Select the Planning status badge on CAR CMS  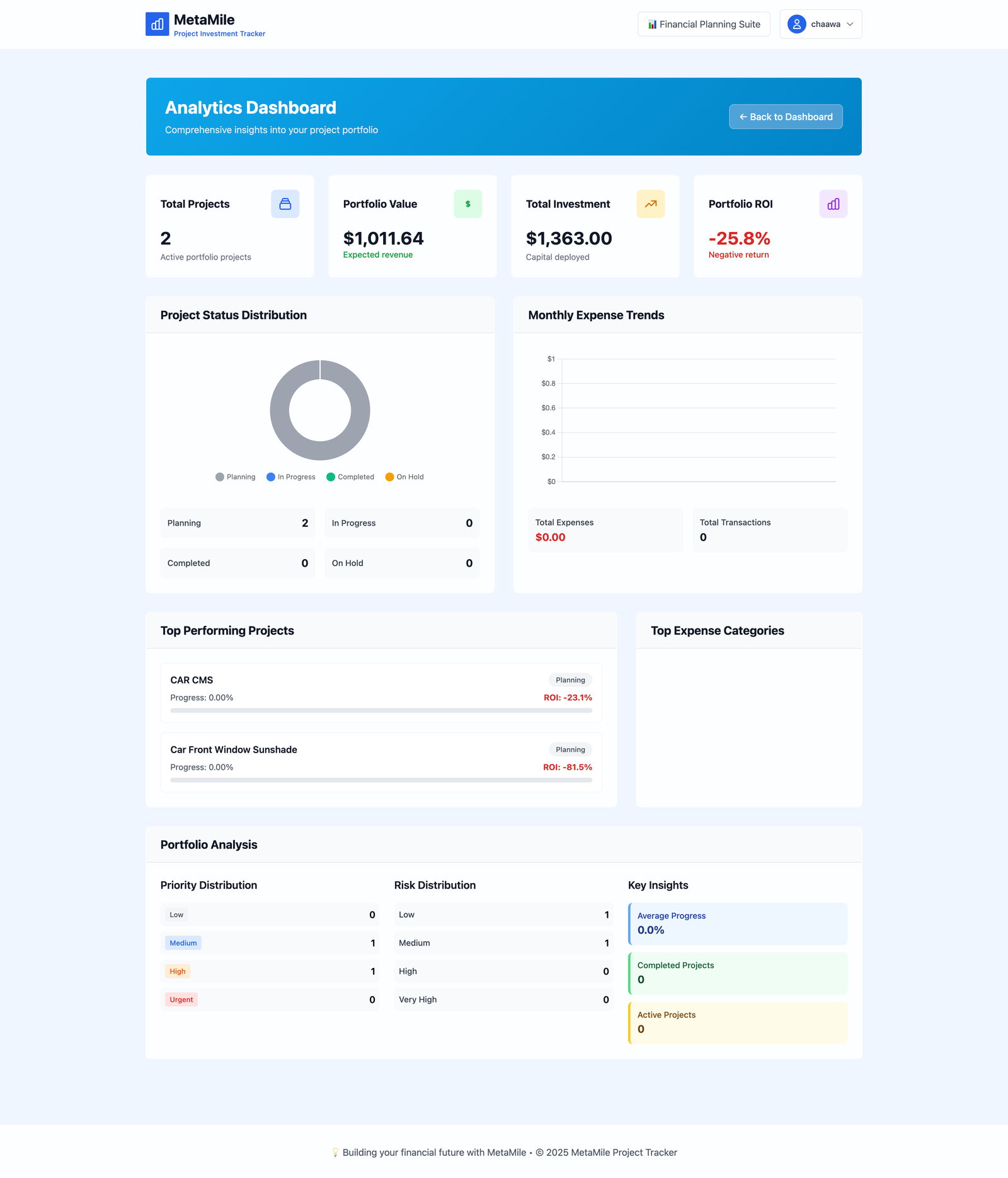pos(570,680)
